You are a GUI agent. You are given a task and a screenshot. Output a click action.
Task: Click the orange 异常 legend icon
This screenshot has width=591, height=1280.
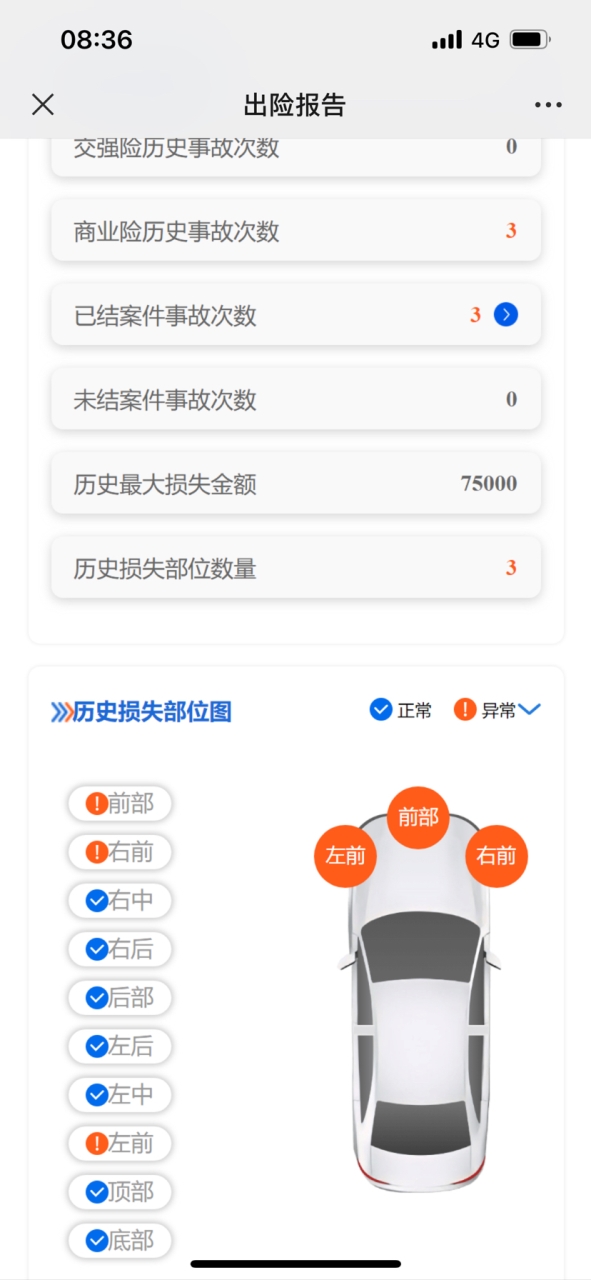click(x=465, y=710)
